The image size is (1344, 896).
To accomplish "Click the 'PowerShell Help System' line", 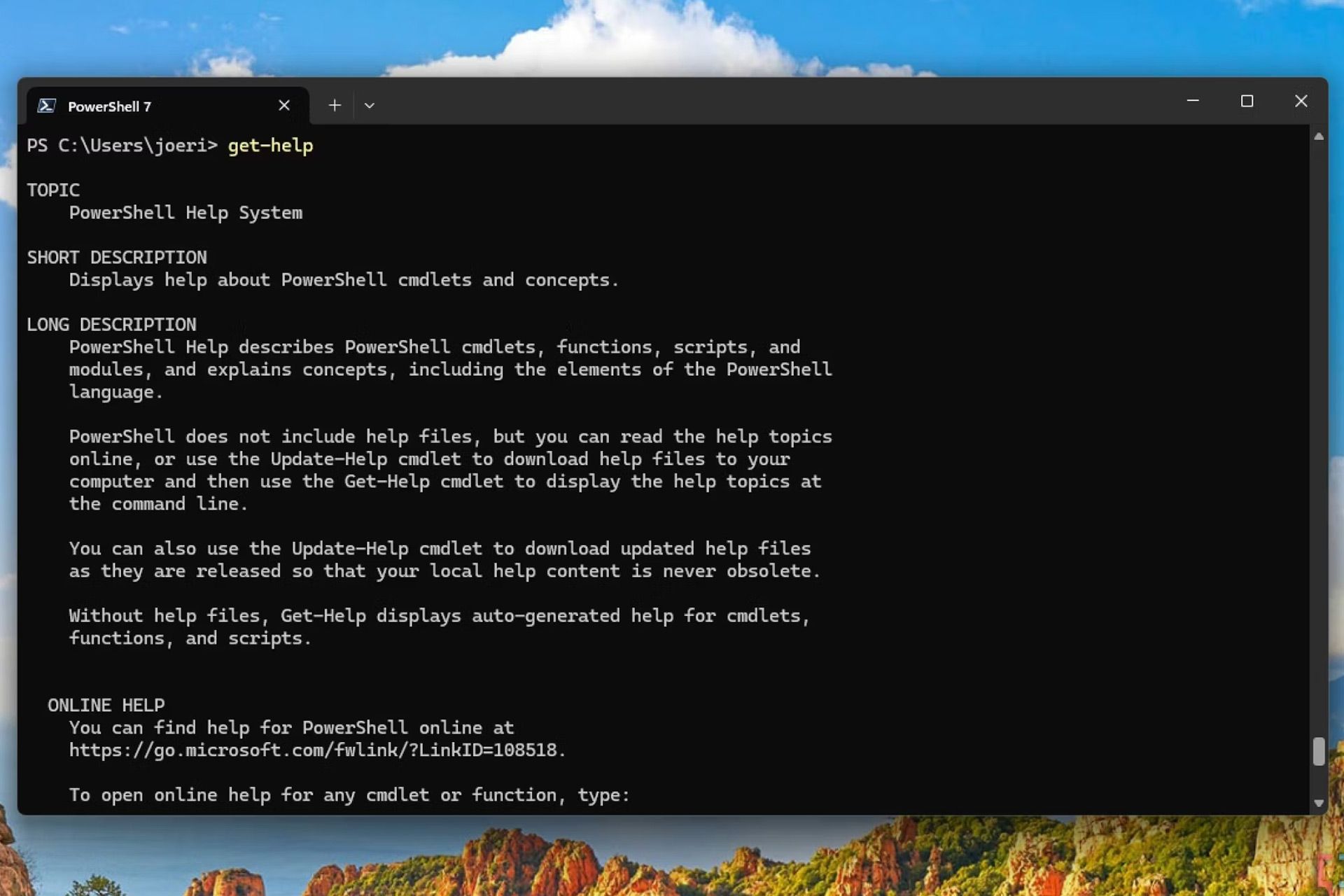I will 185,213.
